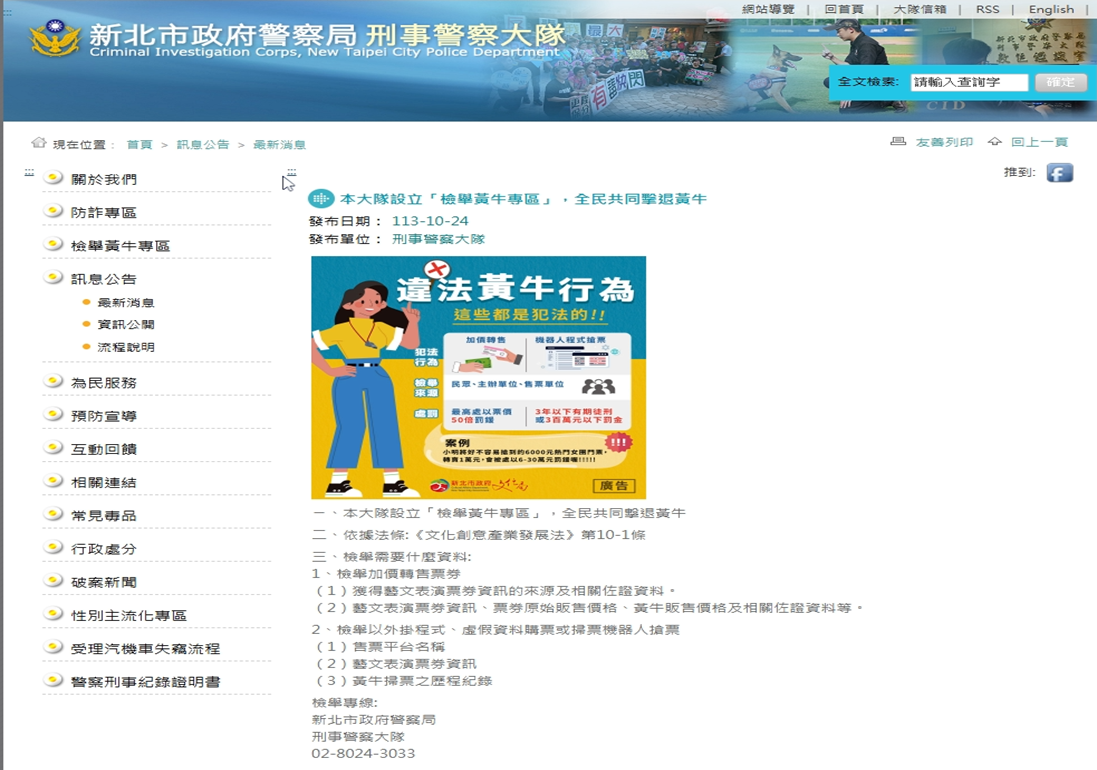The image size is (1097, 770).
Task: Click the bullet icon beside 防詐專區
Action: (x=54, y=211)
